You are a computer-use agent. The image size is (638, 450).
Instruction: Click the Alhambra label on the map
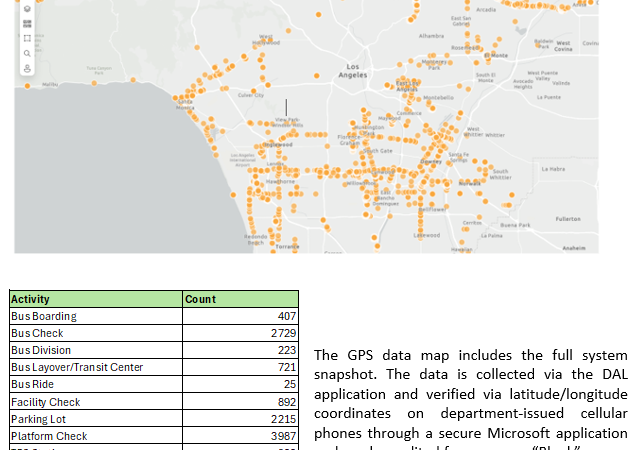click(x=431, y=35)
